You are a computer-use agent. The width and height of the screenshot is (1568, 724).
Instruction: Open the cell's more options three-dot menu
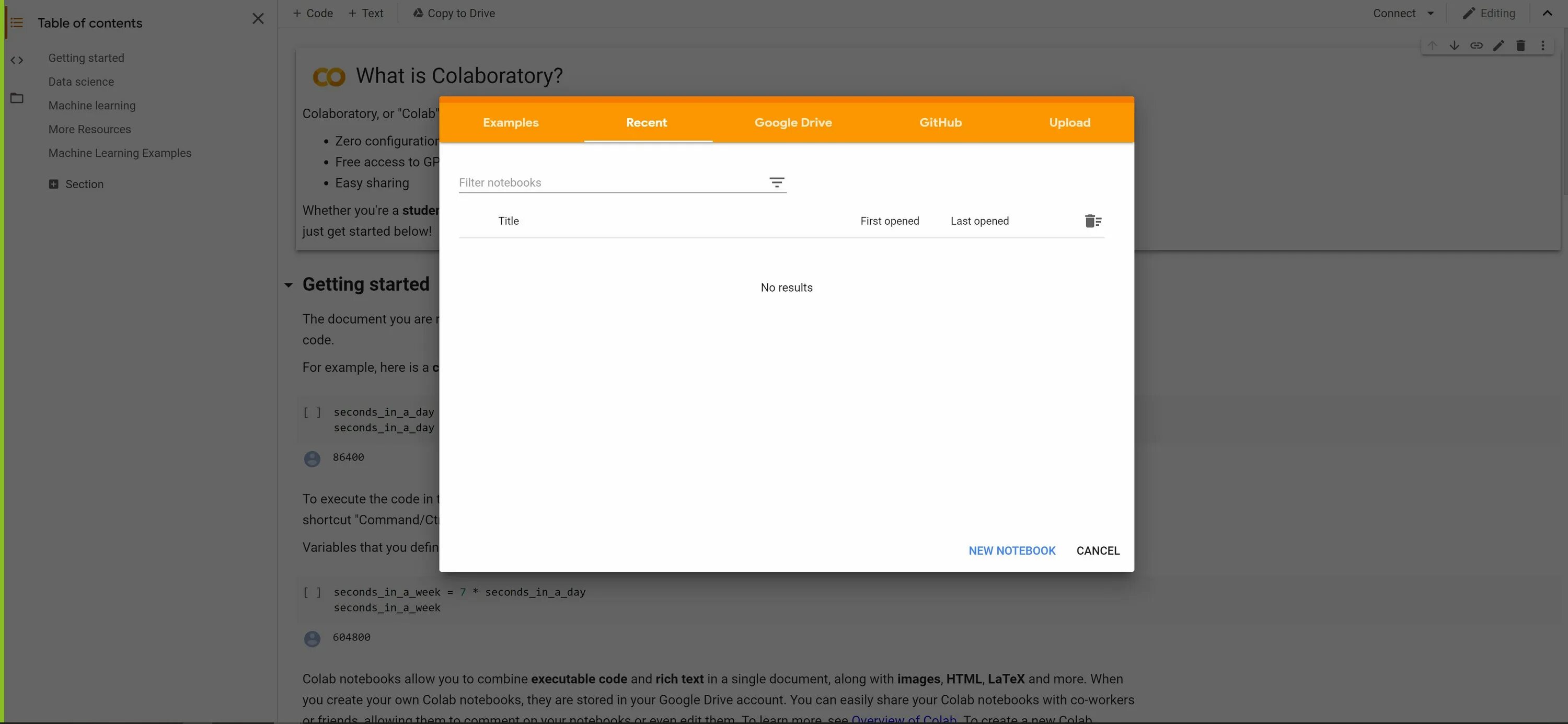click(1542, 45)
